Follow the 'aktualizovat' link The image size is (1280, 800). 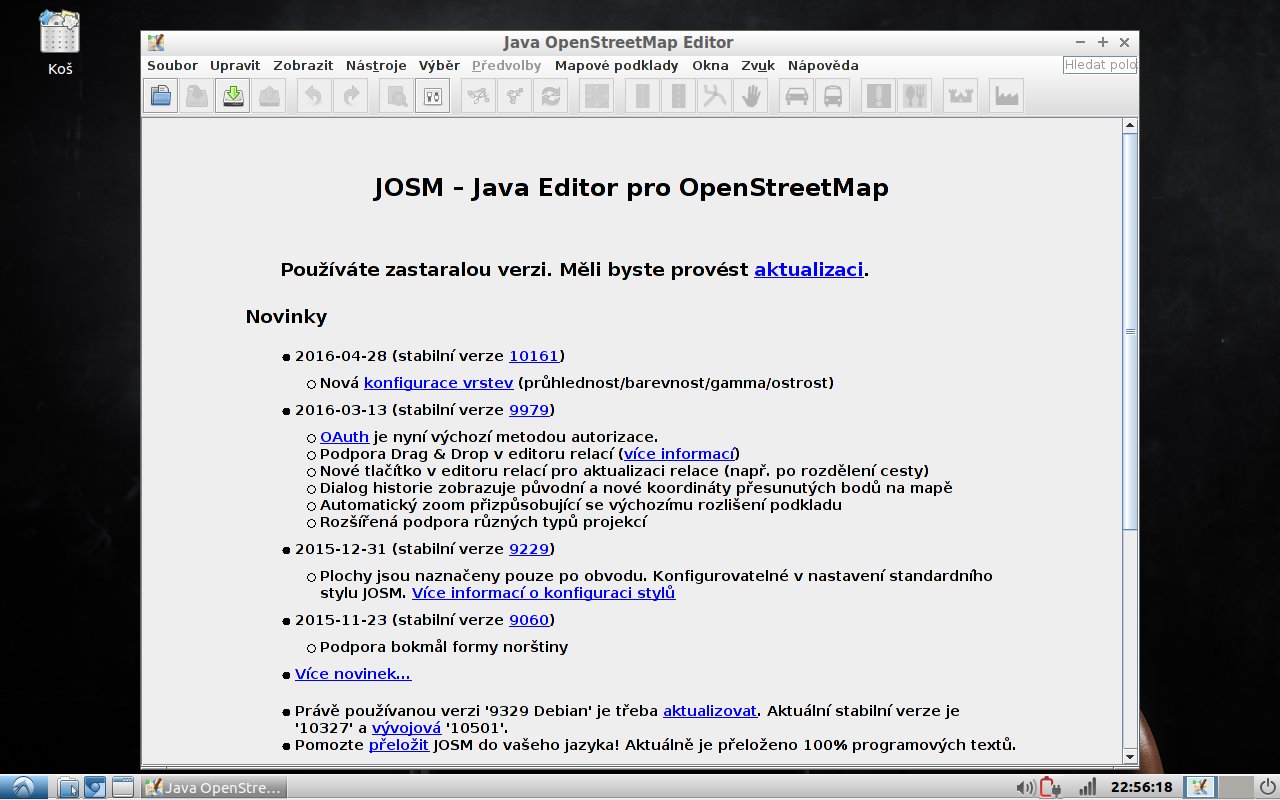(x=709, y=710)
